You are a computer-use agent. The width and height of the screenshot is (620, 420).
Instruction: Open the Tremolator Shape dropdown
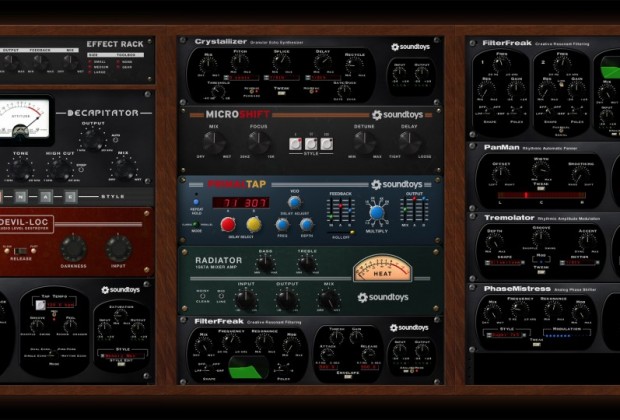(x=503, y=262)
